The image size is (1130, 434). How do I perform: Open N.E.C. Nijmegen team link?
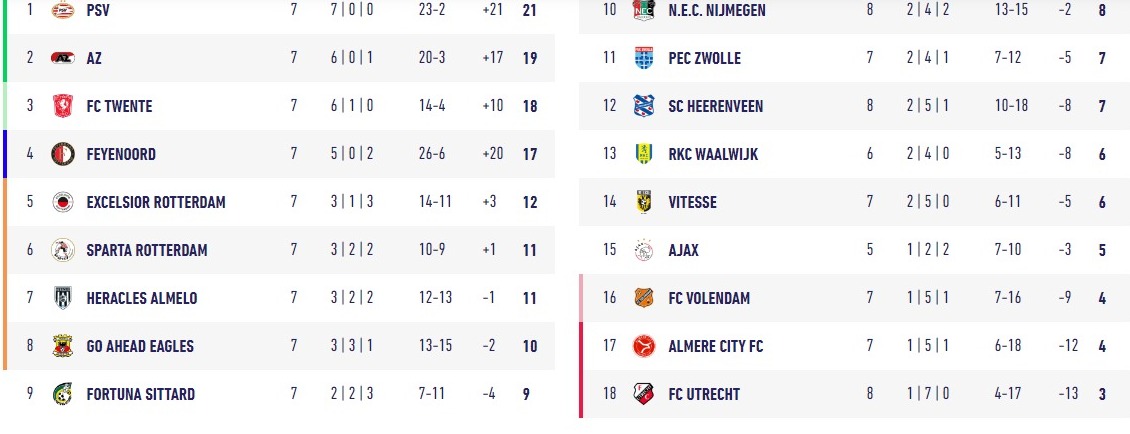(717, 11)
